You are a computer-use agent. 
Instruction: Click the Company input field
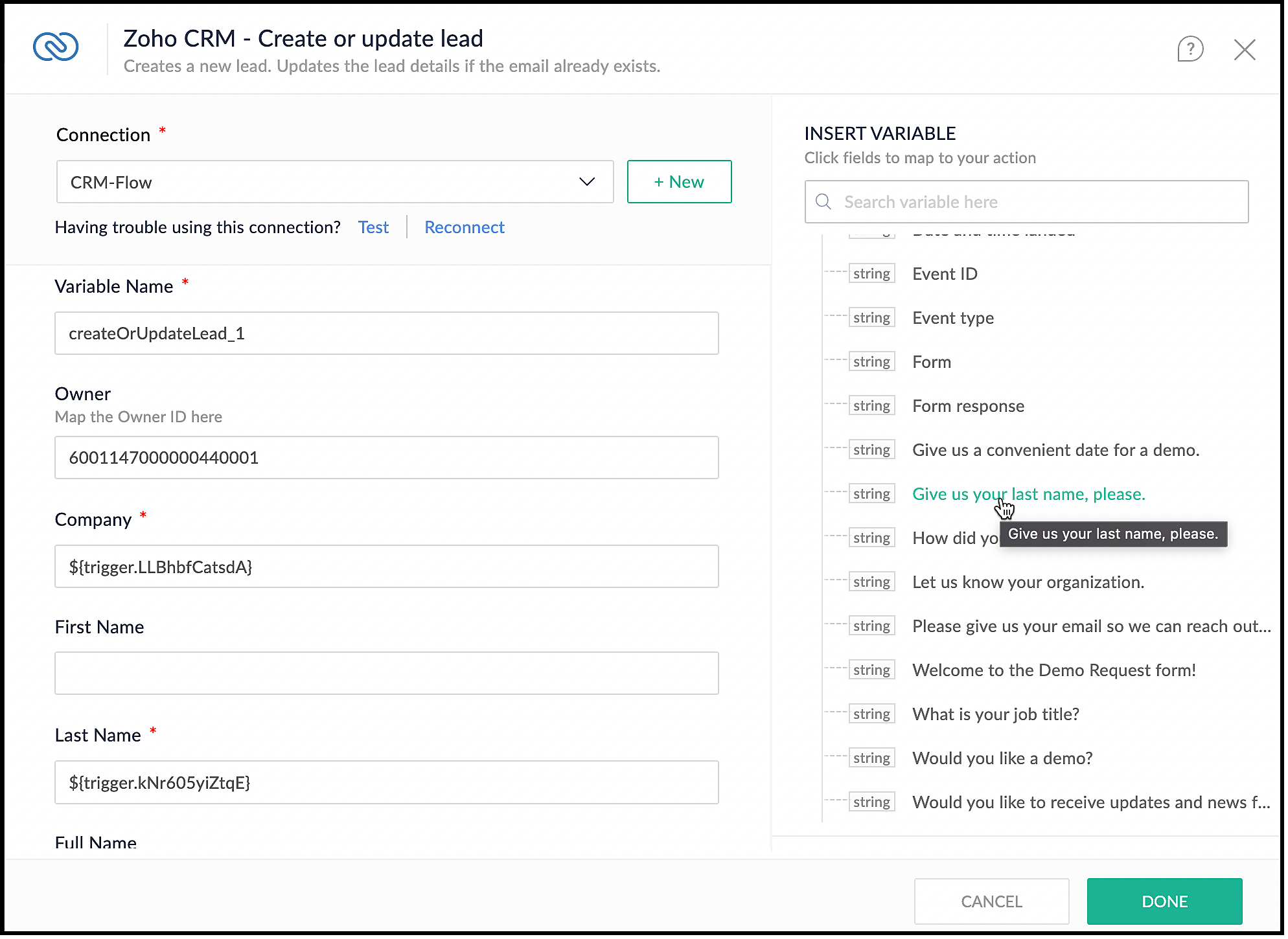(386, 567)
